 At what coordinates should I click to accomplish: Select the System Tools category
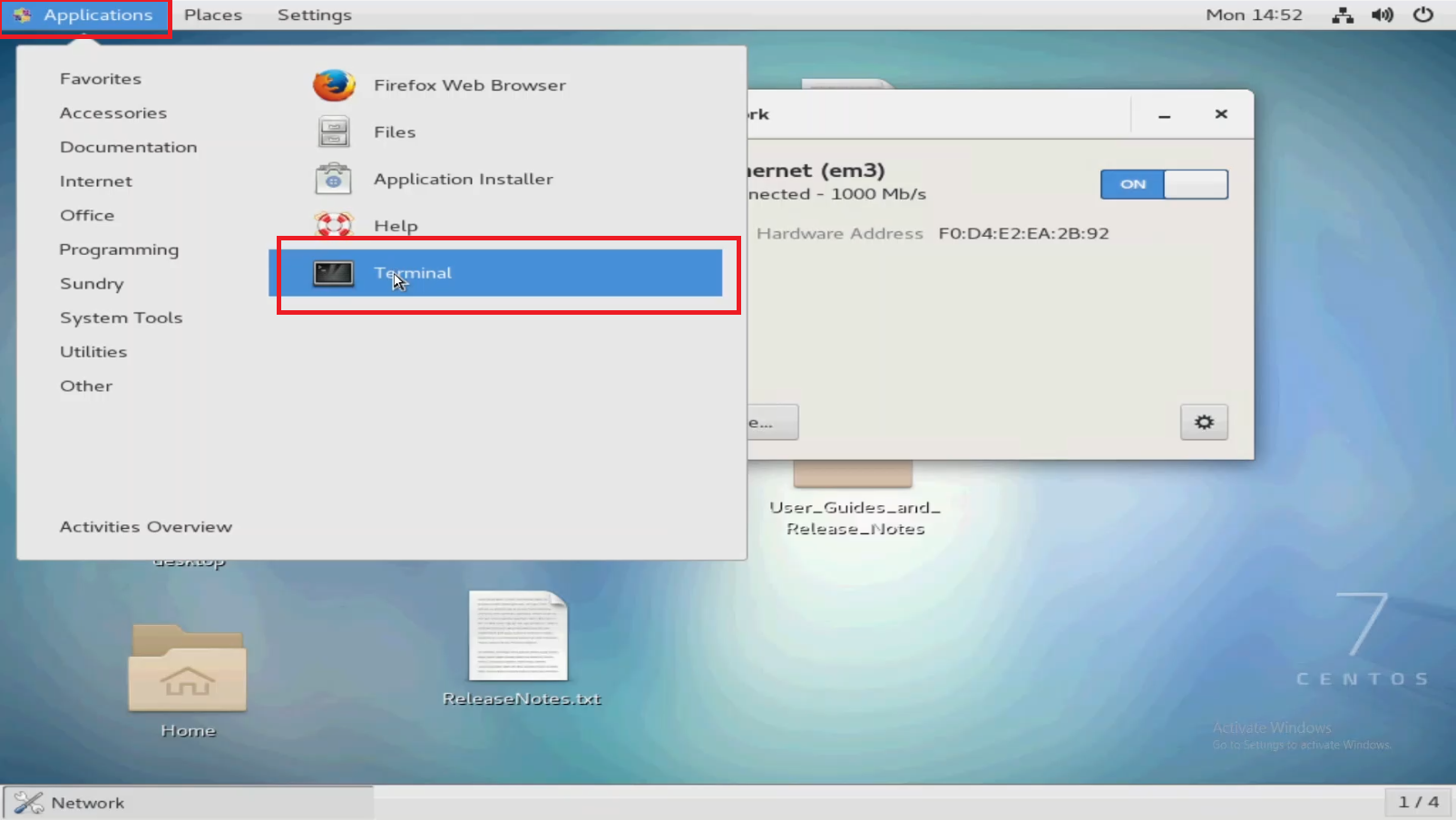(122, 317)
